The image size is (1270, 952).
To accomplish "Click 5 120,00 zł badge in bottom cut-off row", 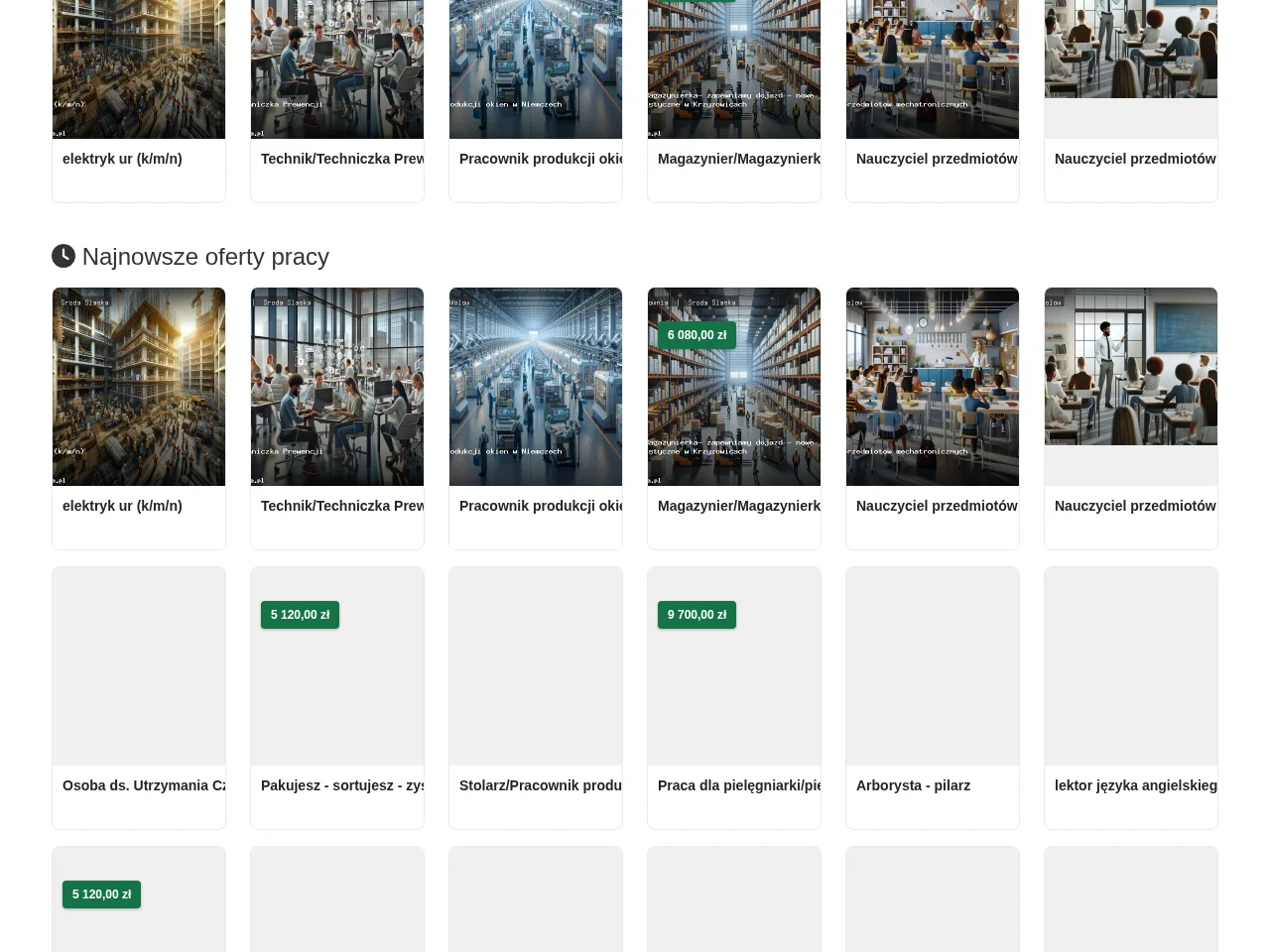I will tap(101, 894).
